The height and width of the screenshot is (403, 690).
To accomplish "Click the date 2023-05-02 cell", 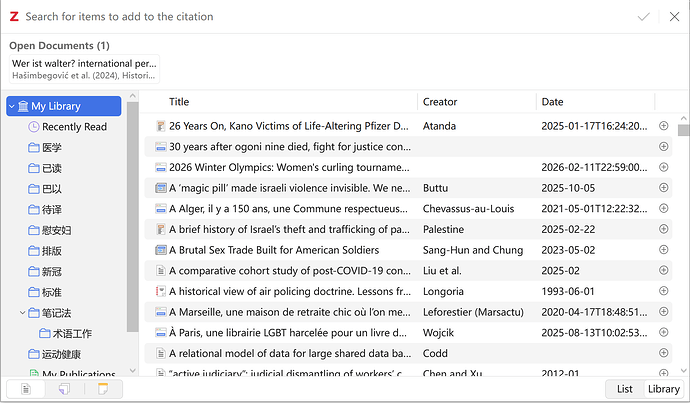I will (x=568, y=250).
